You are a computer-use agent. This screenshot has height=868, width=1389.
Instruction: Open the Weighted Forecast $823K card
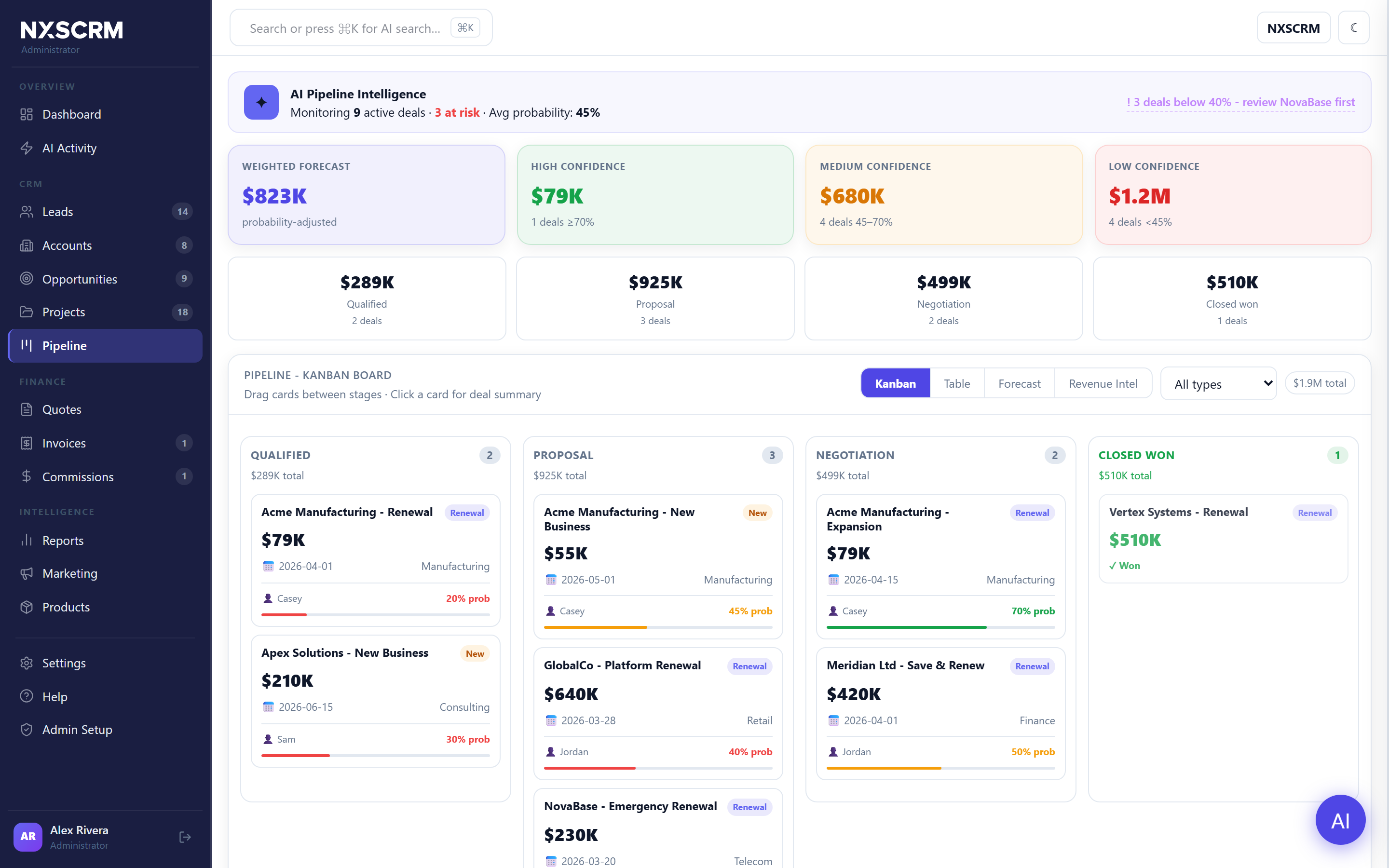click(x=366, y=195)
